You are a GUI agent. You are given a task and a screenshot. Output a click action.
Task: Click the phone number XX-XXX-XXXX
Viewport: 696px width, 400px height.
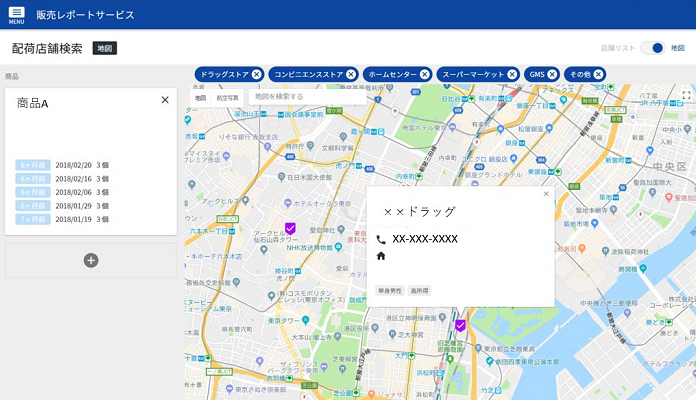(x=425, y=239)
